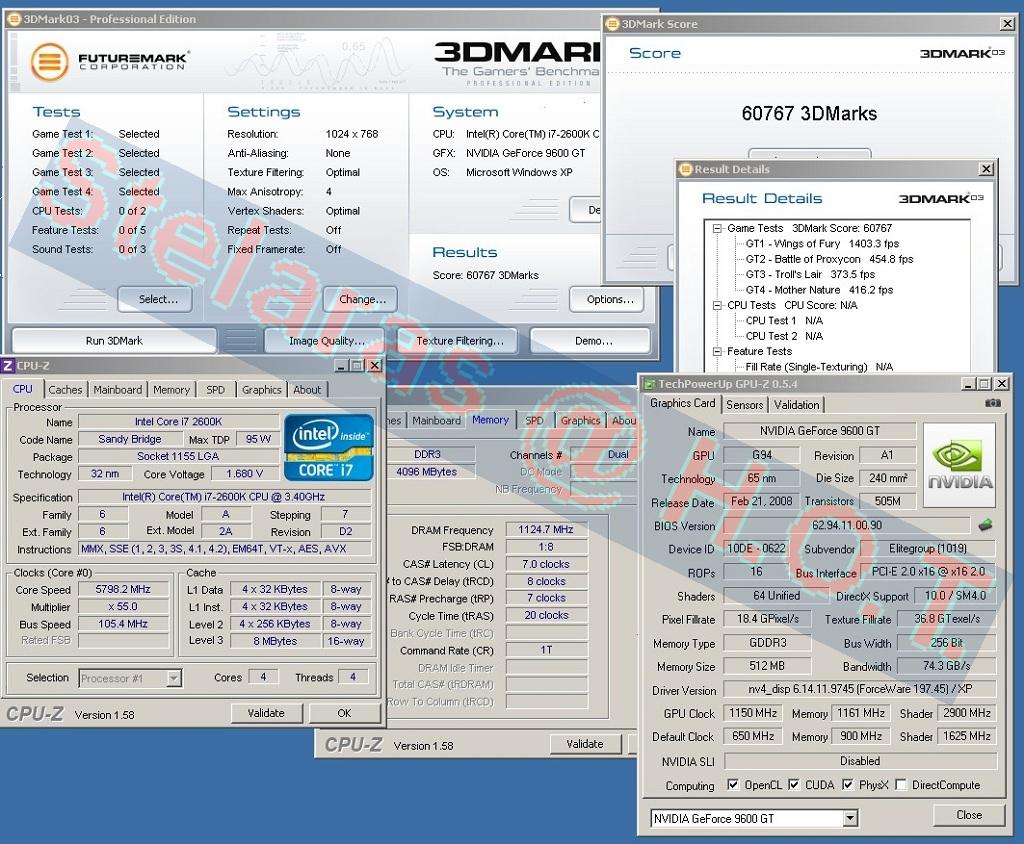Viewport: 1024px width, 844px height.
Task: Click the Futuremark orange logo icon
Action: 50,62
